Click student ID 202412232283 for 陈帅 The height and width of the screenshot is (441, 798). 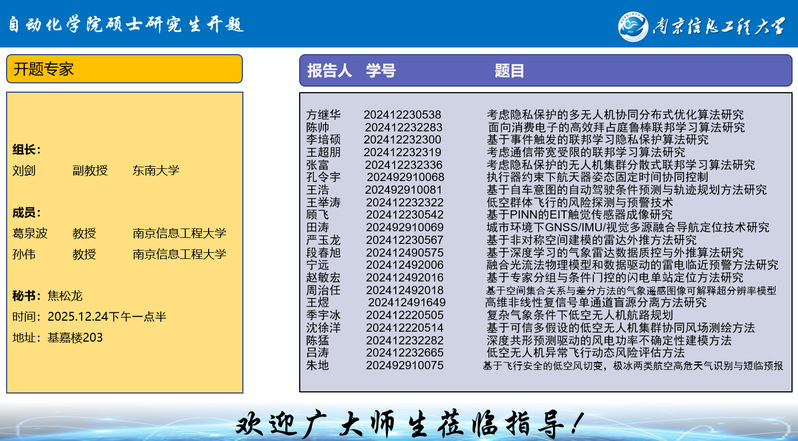404,127
